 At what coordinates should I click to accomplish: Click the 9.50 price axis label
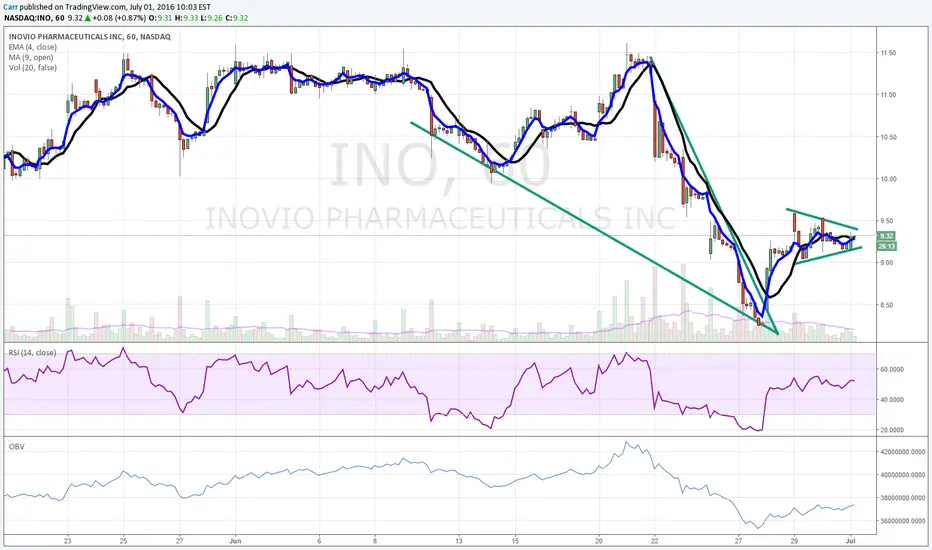tap(887, 221)
